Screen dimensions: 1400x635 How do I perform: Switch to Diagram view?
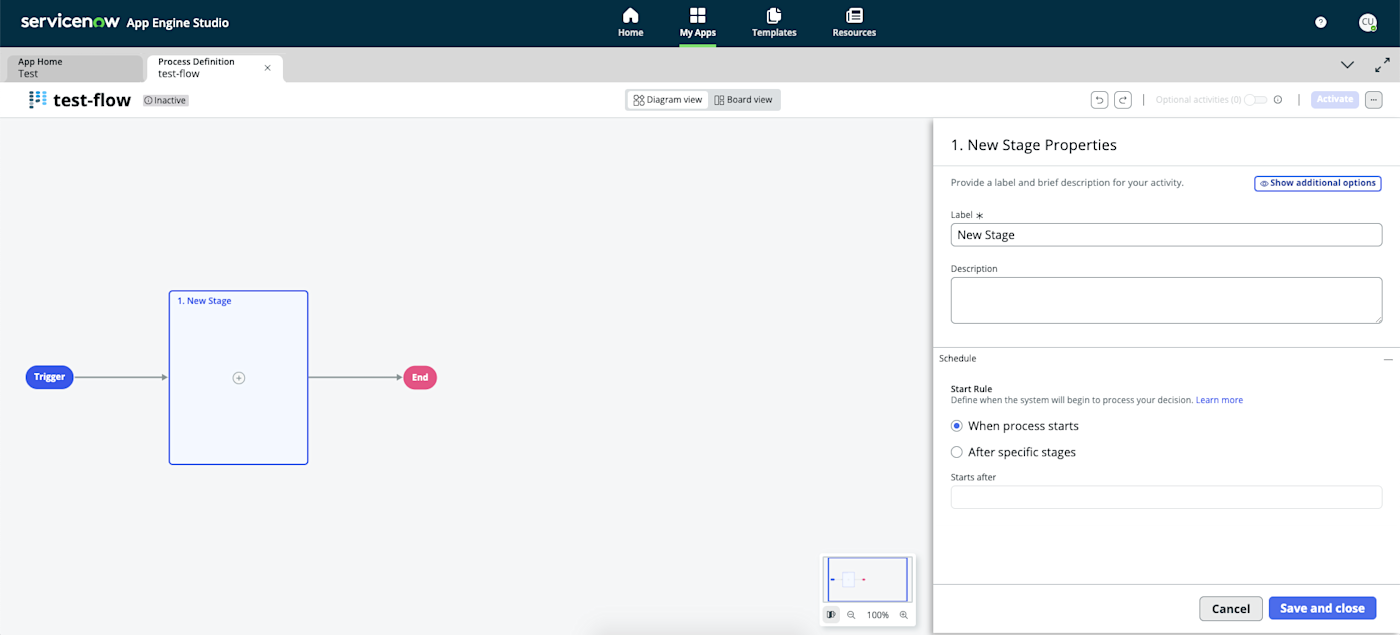click(x=668, y=100)
